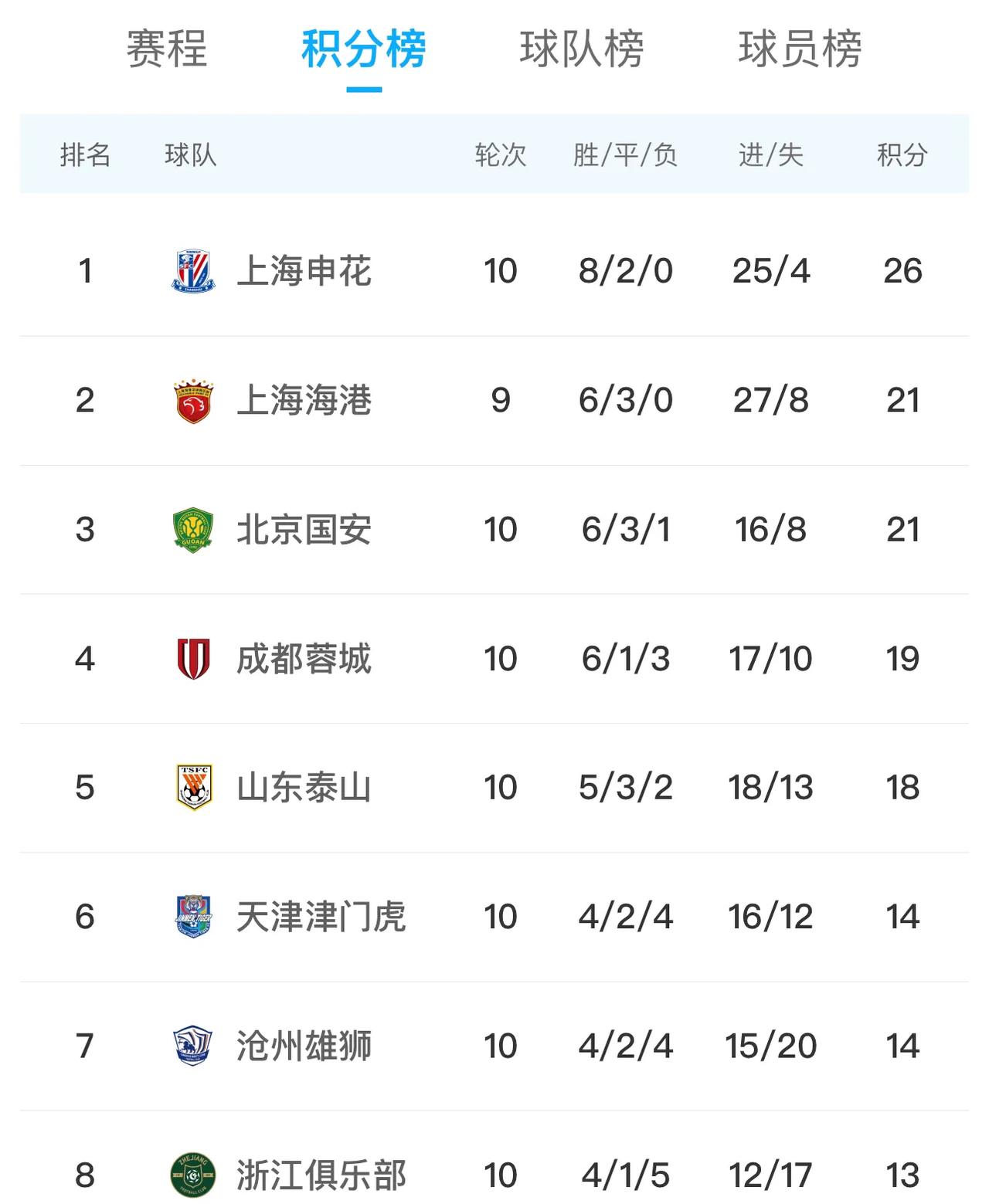Switch to the 球队榜 tab
This screenshot has height=1204, width=989.
pos(581,49)
